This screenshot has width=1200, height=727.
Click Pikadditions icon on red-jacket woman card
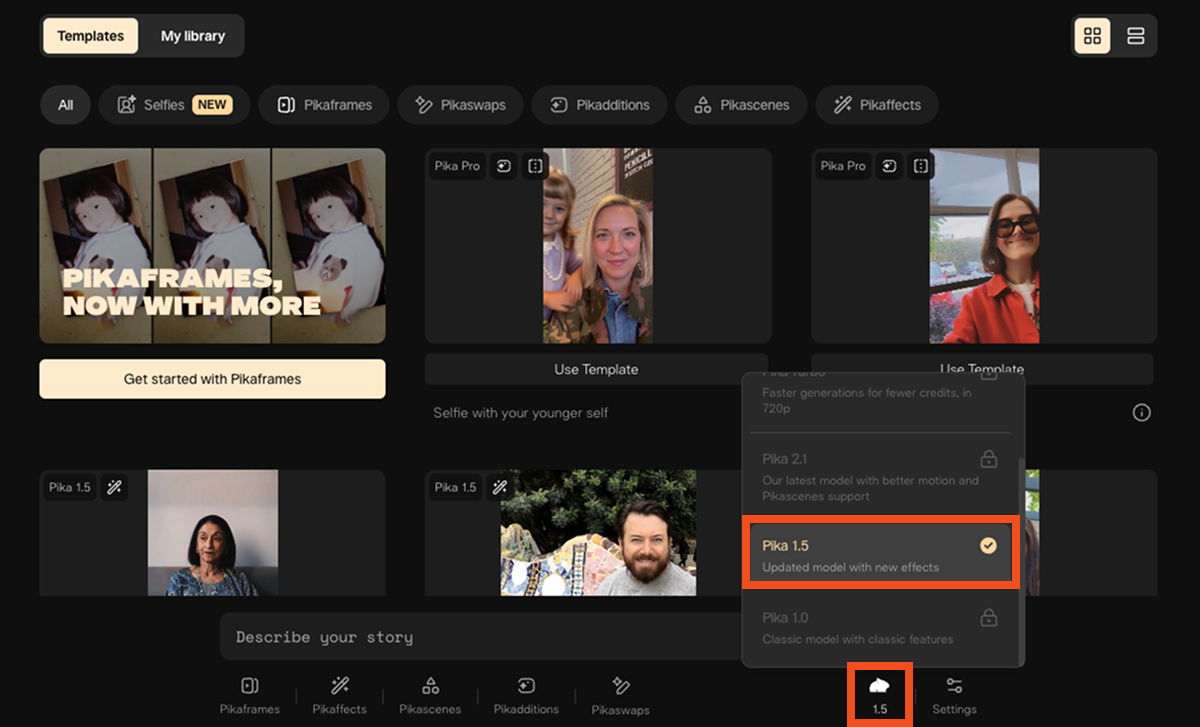pyautogui.click(x=890, y=166)
